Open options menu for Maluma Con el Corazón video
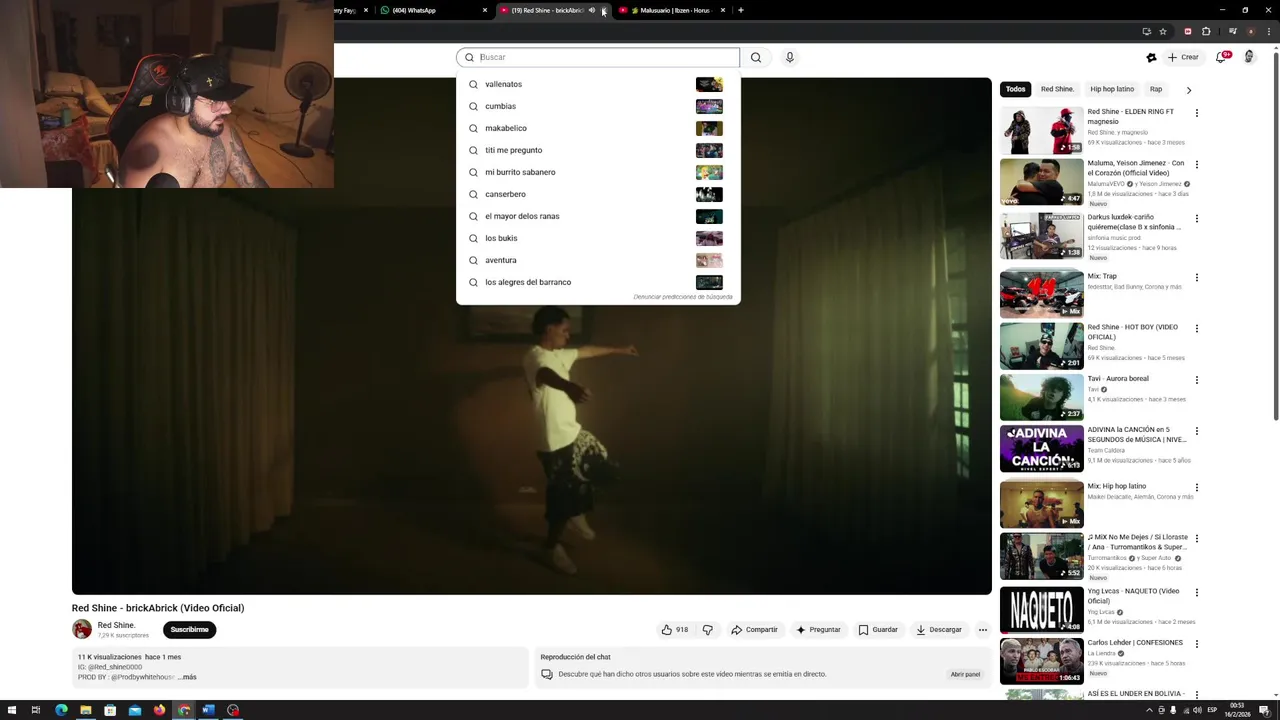The width and height of the screenshot is (1280, 720). (1197, 164)
